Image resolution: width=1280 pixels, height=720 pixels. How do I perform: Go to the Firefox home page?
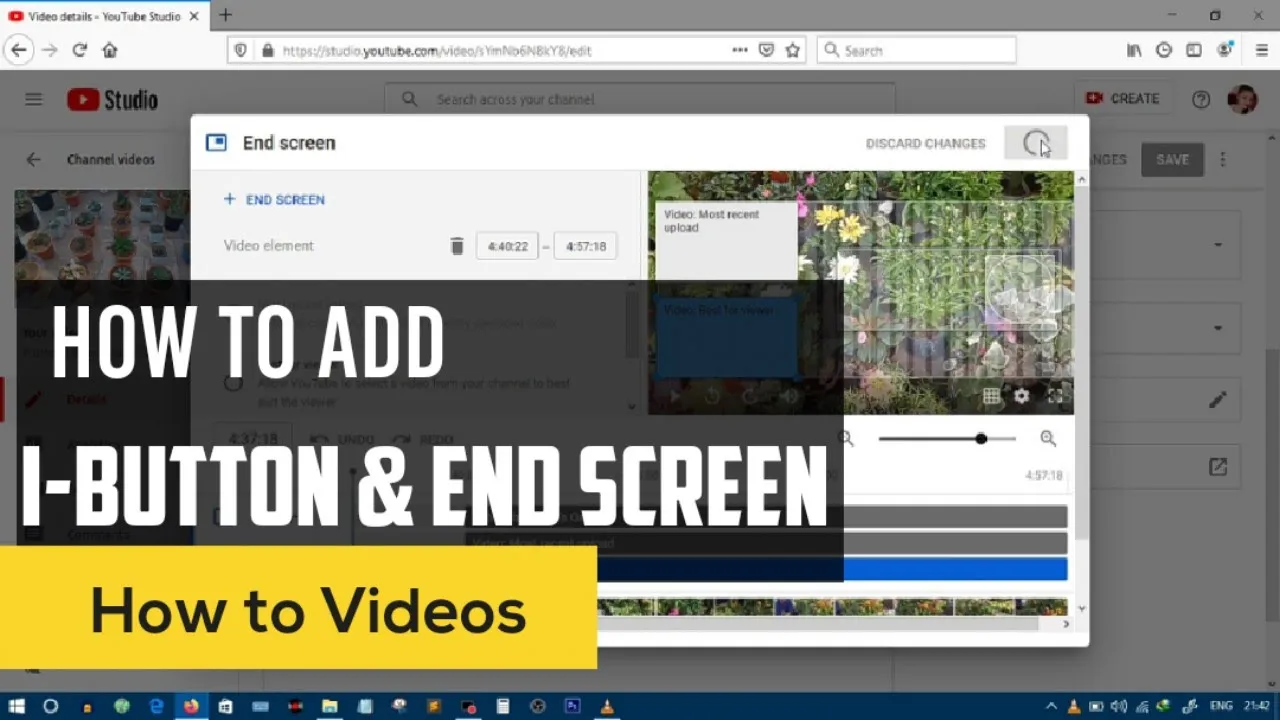click(110, 50)
